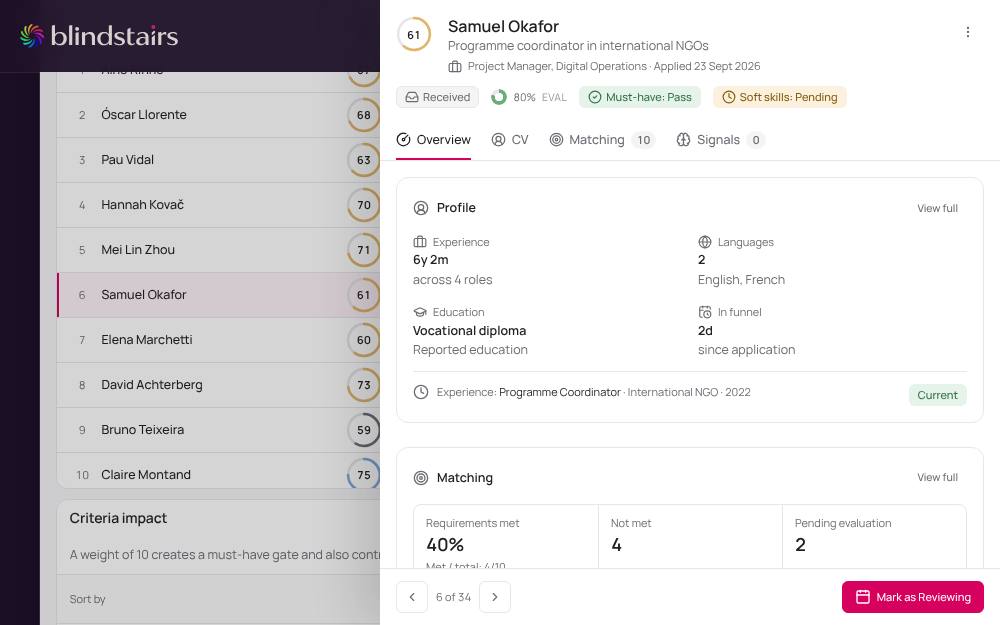The width and height of the screenshot is (1000, 625).
Task: Go to the next candidate with right chevron
Action: pos(495,597)
